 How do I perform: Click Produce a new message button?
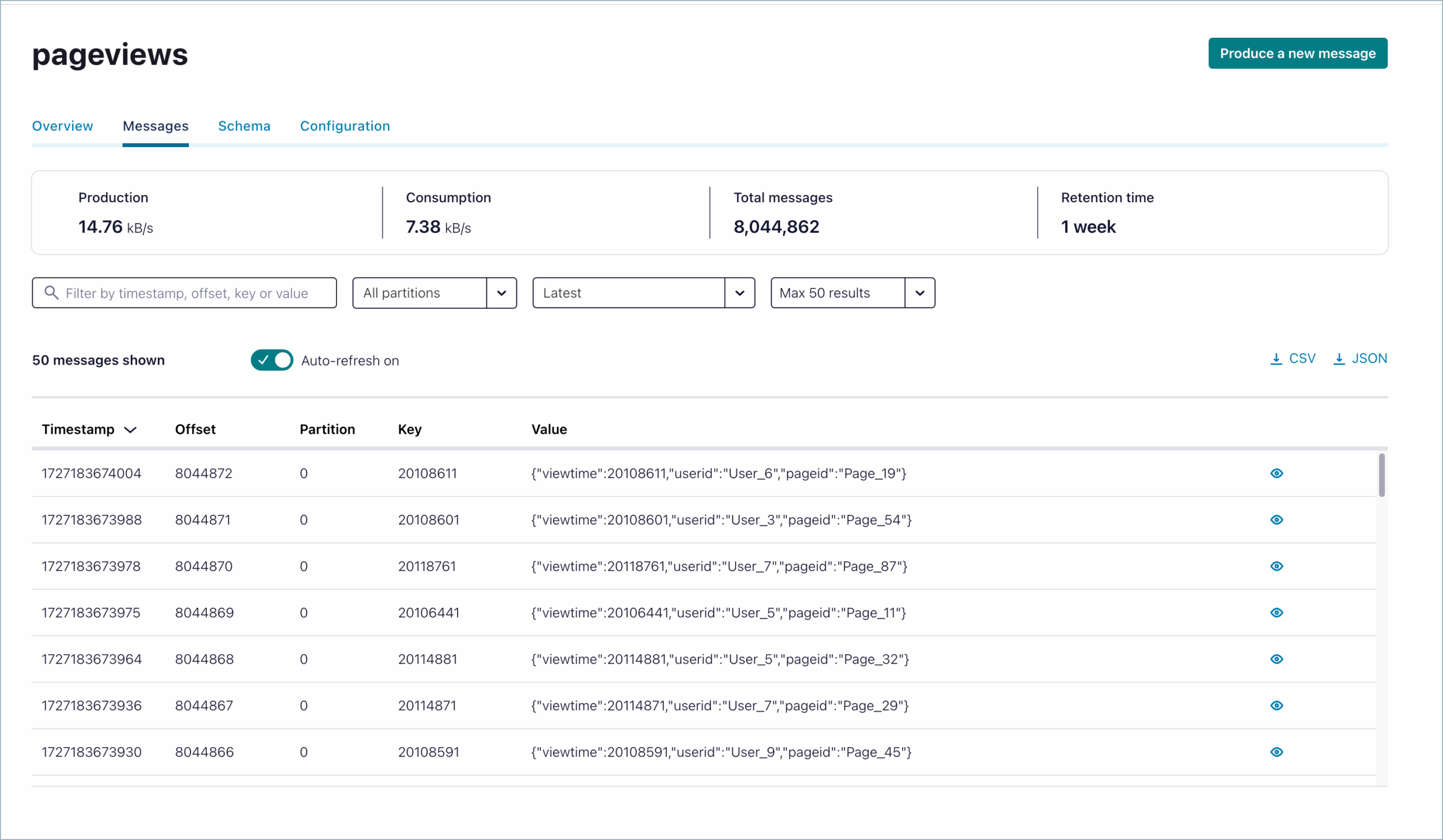click(x=1297, y=53)
